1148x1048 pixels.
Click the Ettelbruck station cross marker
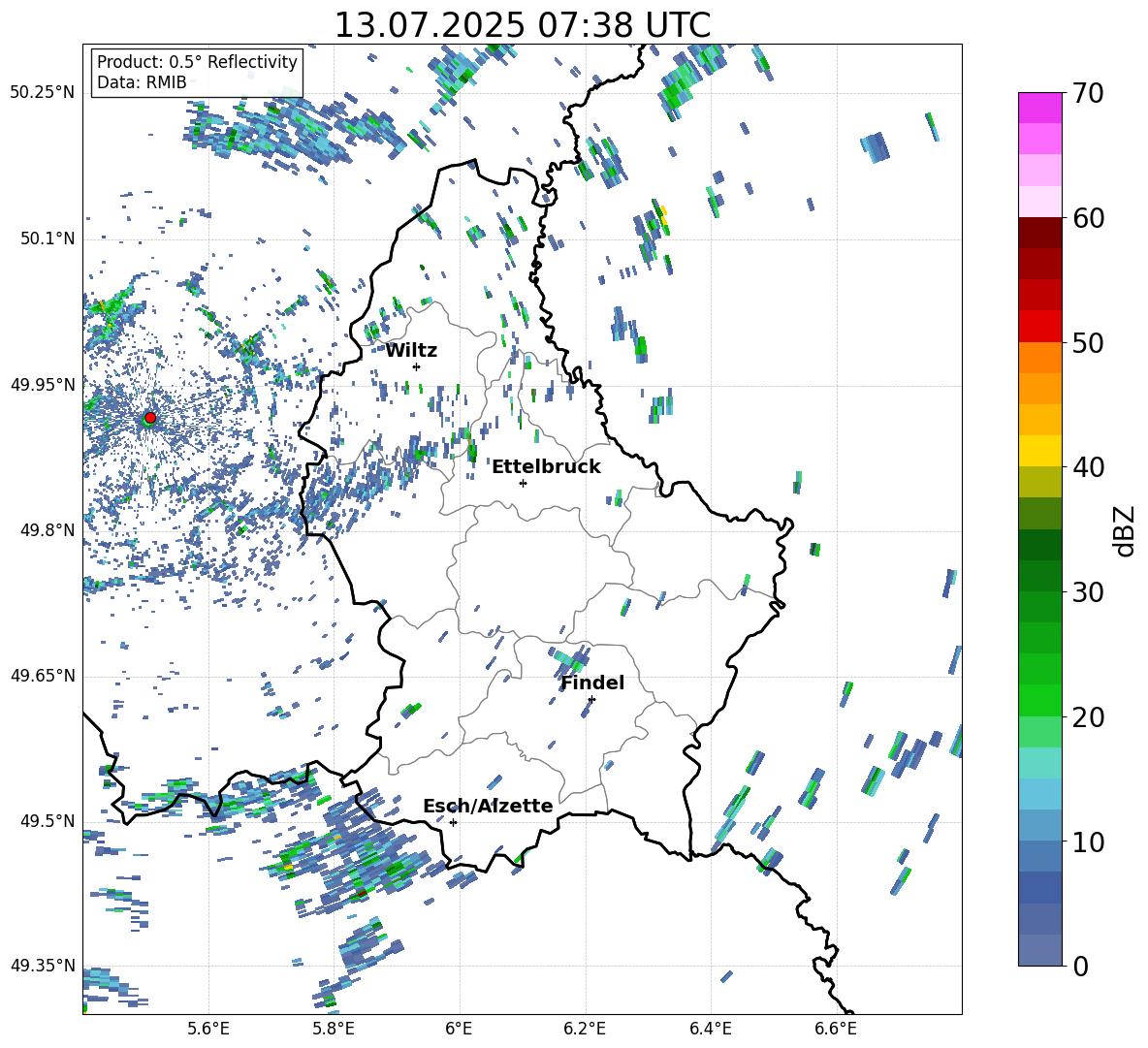coord(523,483)
